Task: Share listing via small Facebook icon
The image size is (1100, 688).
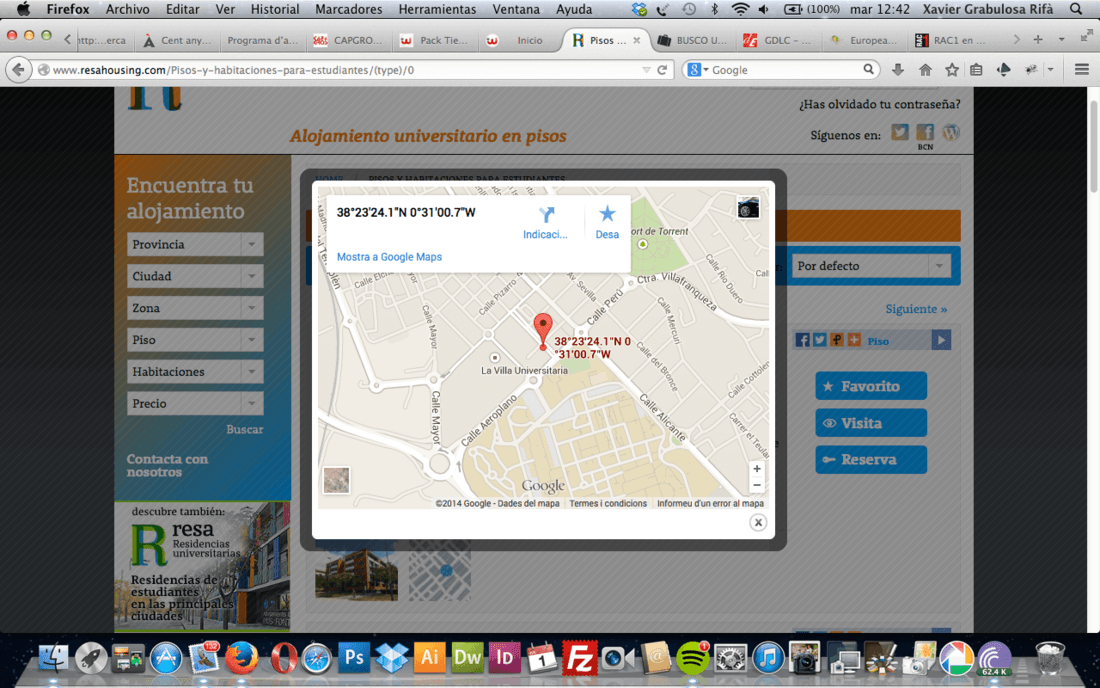Action: [803, 340]
